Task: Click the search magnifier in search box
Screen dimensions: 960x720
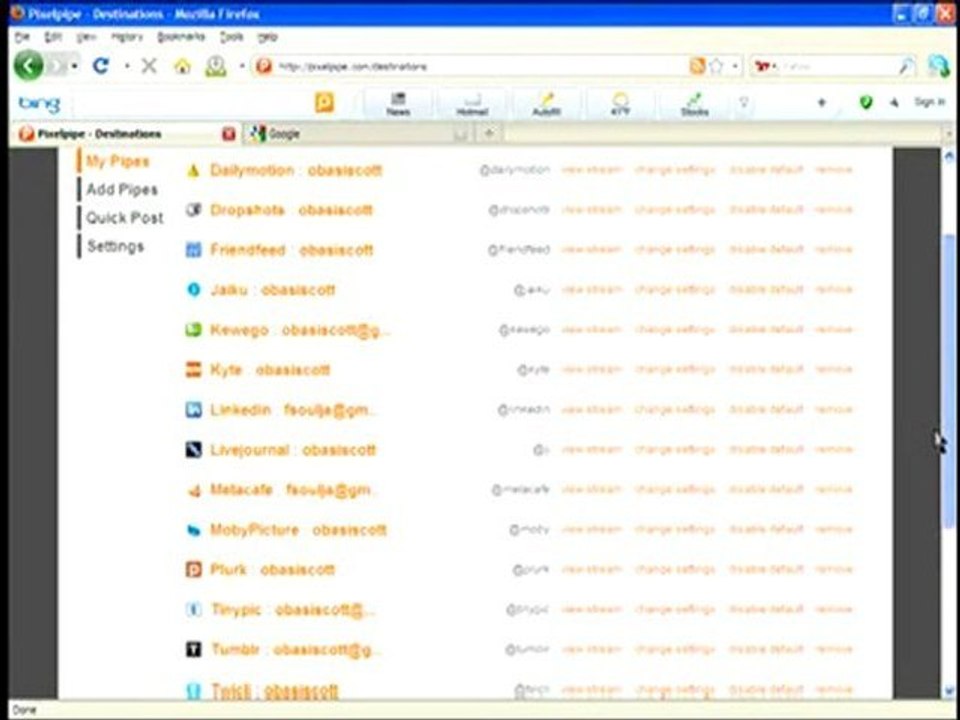Action: [907, 66]
